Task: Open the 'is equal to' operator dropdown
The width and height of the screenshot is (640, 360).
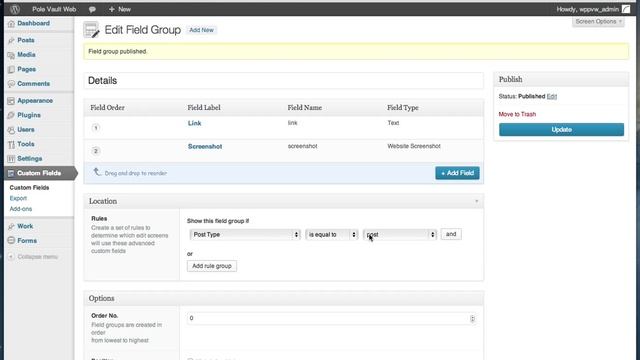Action: pos(331,234)
